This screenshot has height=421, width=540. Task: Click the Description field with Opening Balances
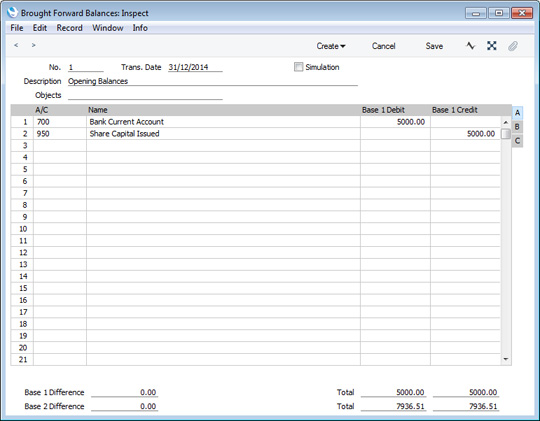pyautogui.click(x=212, y=81)
